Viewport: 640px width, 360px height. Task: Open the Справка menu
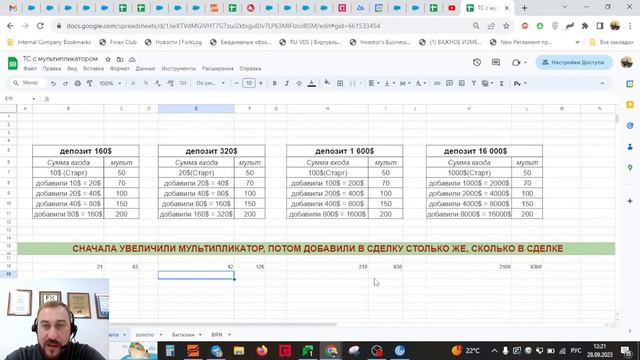[x=250, y=69]
